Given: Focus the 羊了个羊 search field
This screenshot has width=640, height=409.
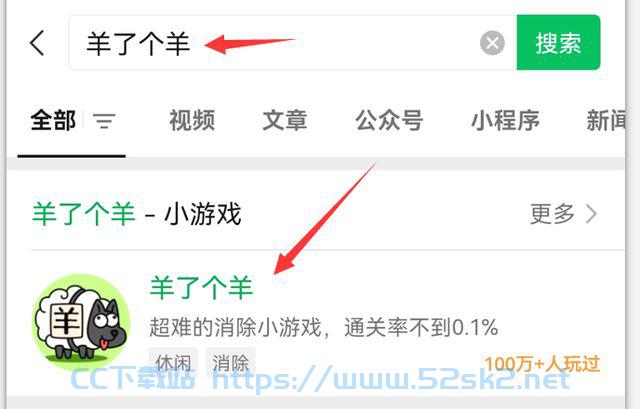Looking at the screenshot, I should tap(293, 42).
